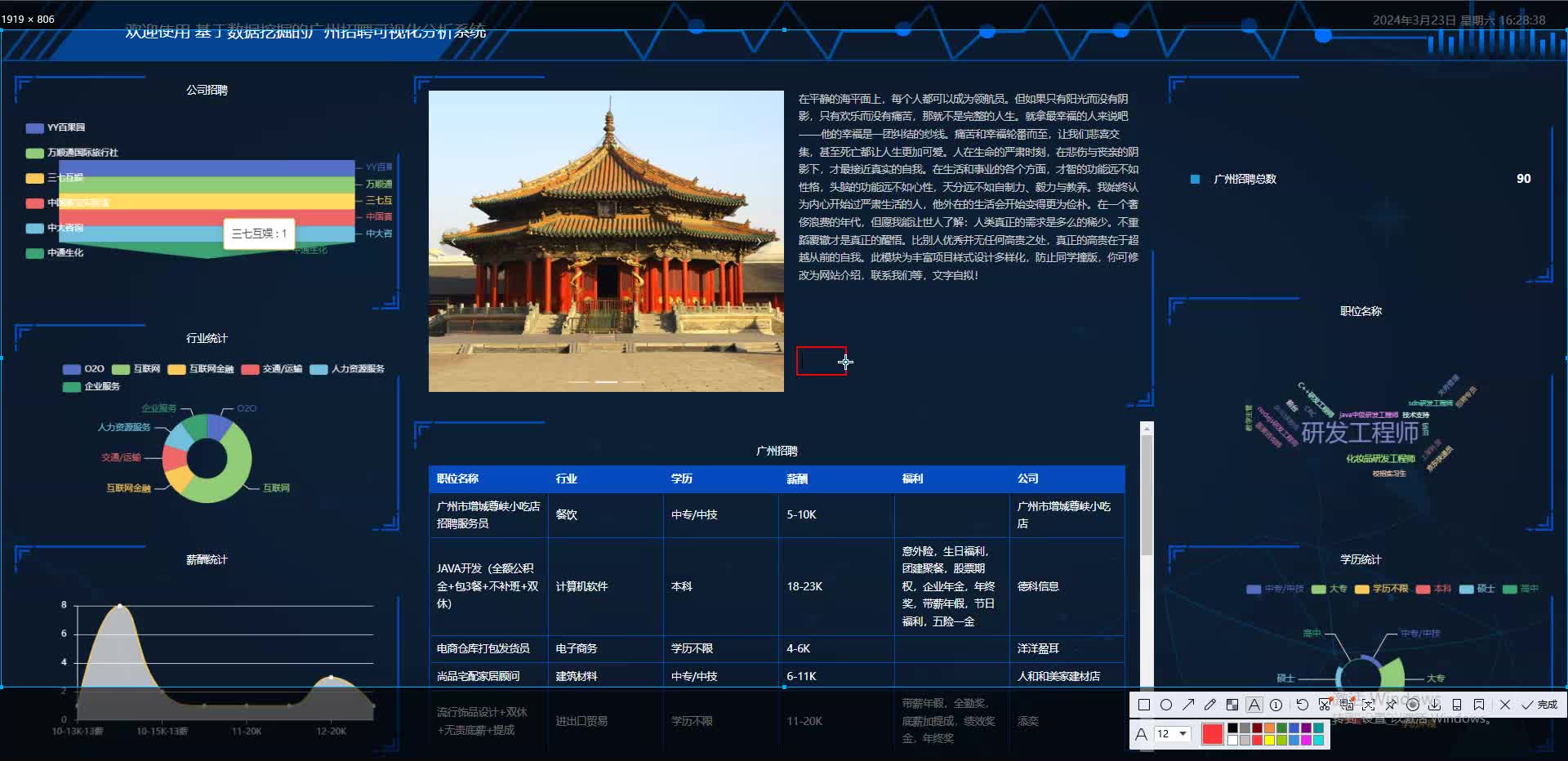1568x761 pixels.
Task: Select the ellipse annotation tool
Action: point(1166,705)
